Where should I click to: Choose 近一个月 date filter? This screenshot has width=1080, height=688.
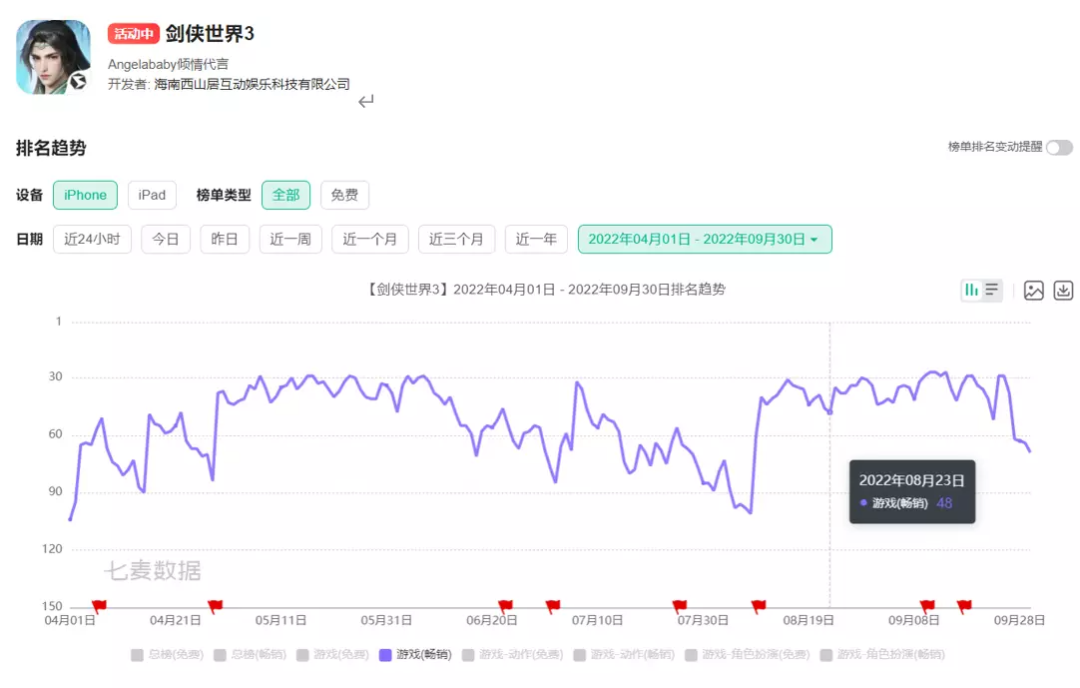370,239
